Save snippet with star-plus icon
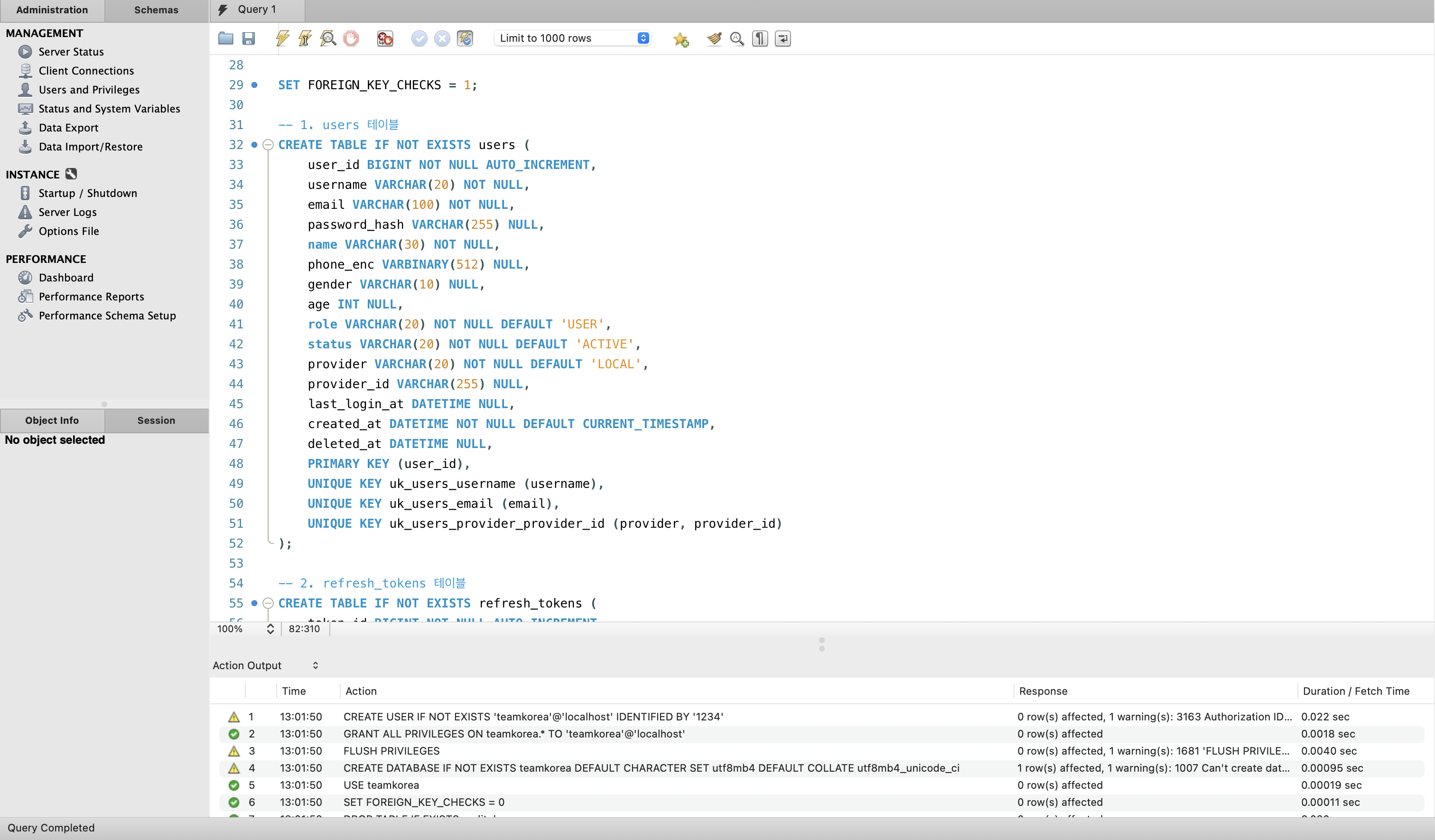 pos(680,39)
